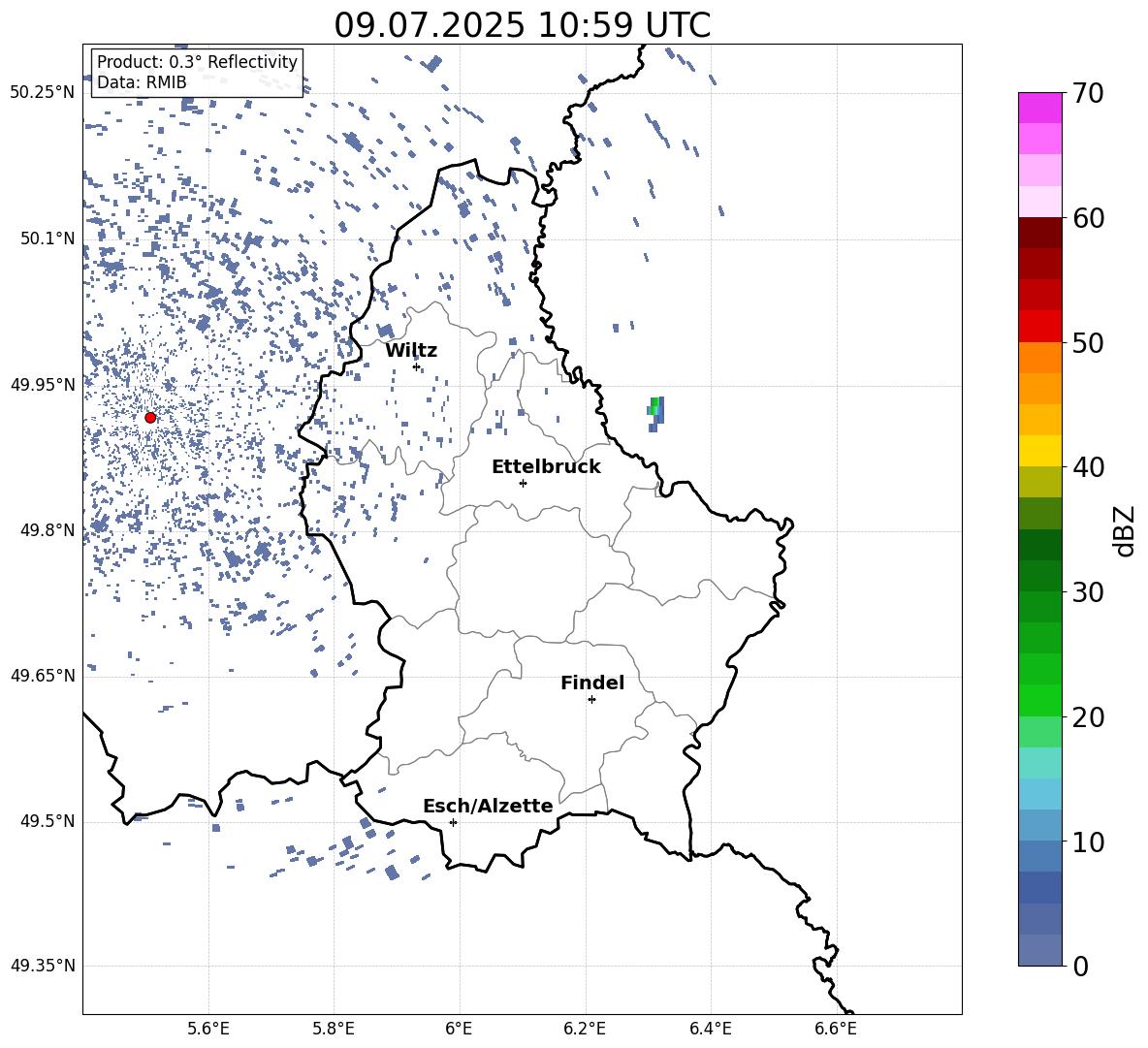Click the Findel station cross marker

(x=591, y=700)
